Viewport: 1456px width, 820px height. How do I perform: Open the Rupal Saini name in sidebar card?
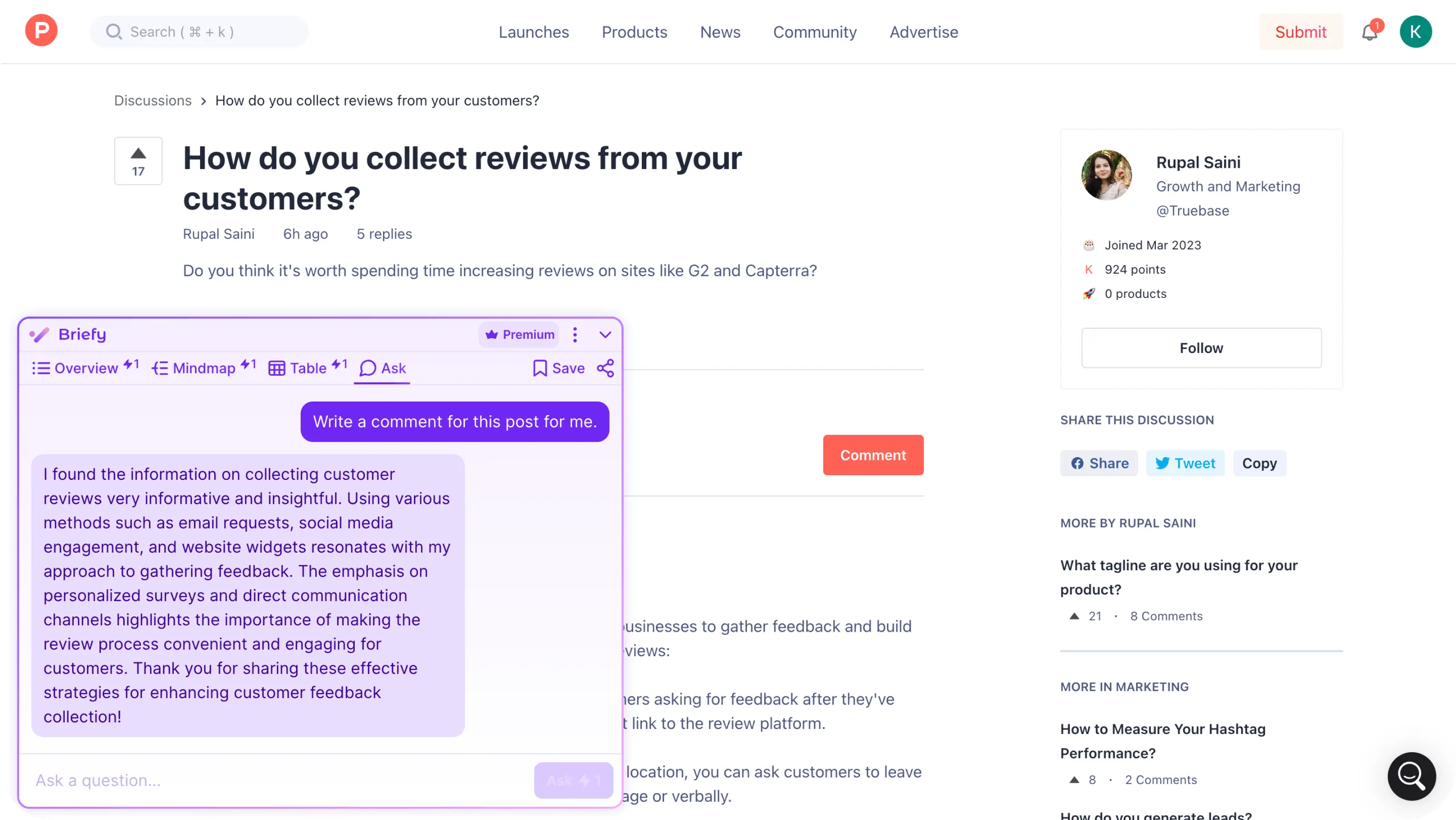coord(1198,162)
